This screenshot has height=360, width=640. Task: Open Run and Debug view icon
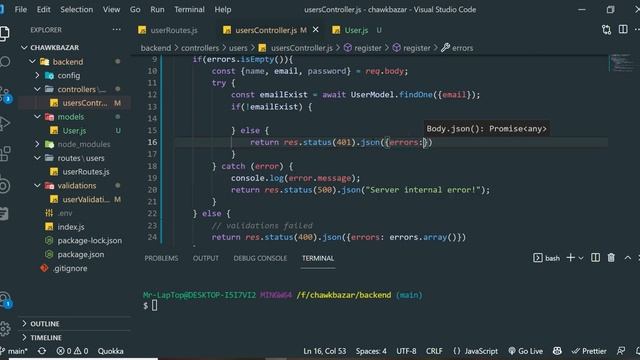[4, 124]
